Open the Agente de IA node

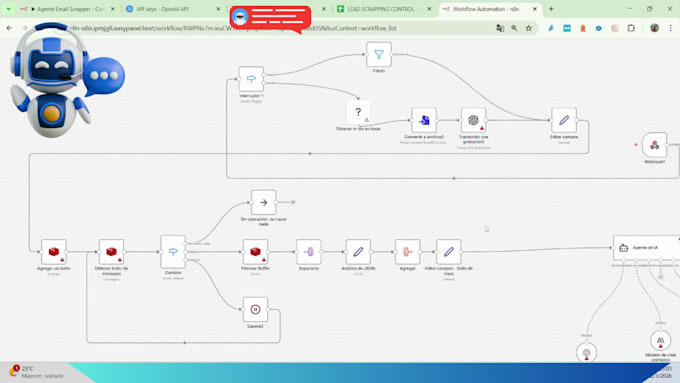pos(646,248)
